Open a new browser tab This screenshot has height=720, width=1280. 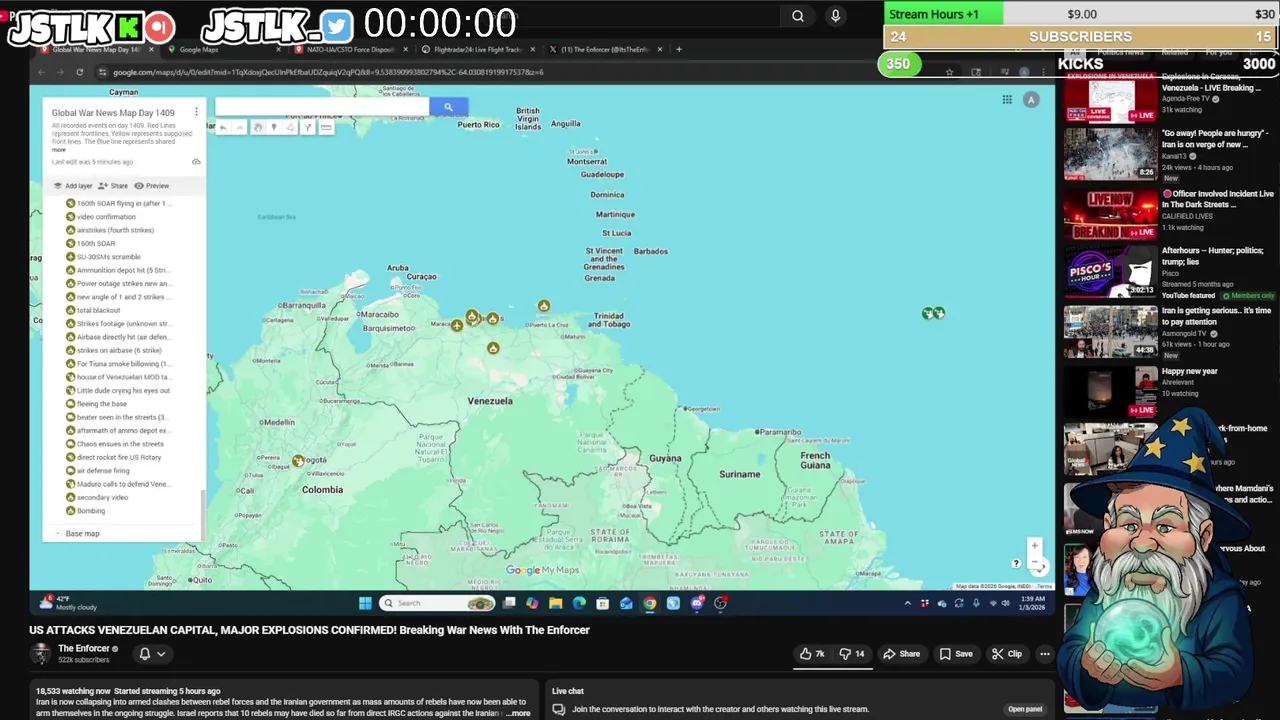679,49
